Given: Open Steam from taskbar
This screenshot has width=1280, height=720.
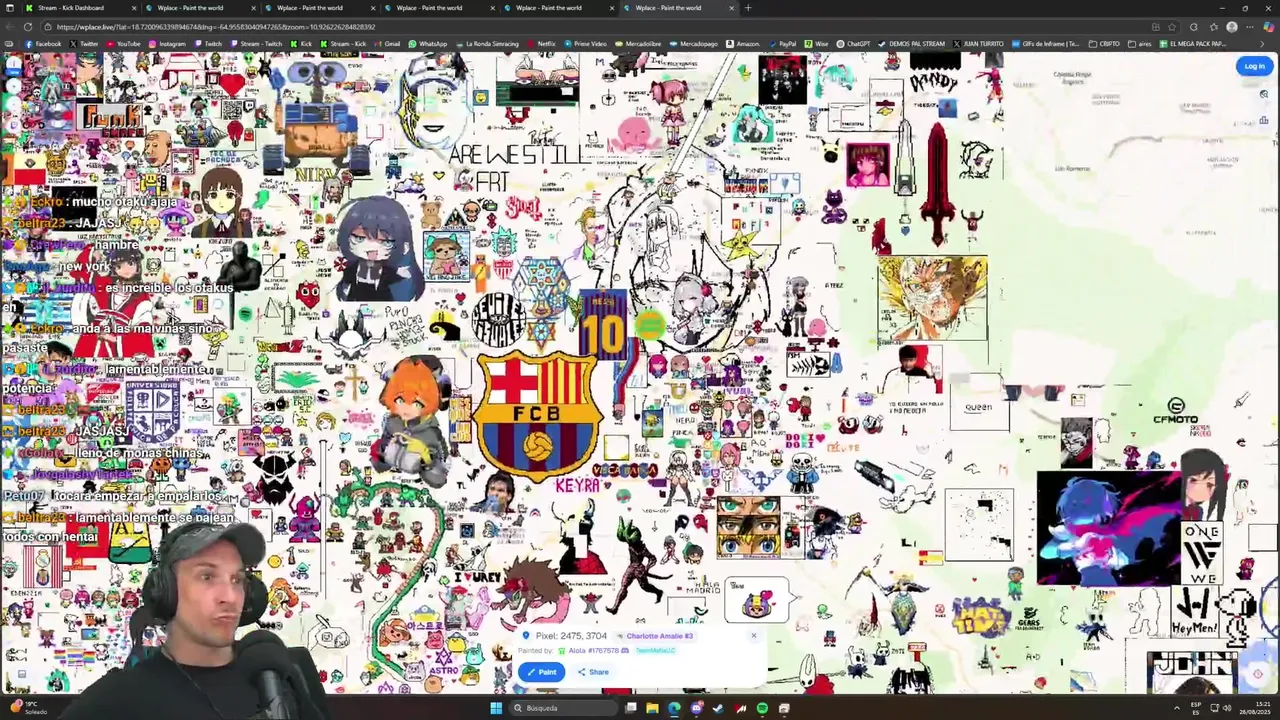Looking at the screenshot, I should pyautogui.click(x=717, y=708).
